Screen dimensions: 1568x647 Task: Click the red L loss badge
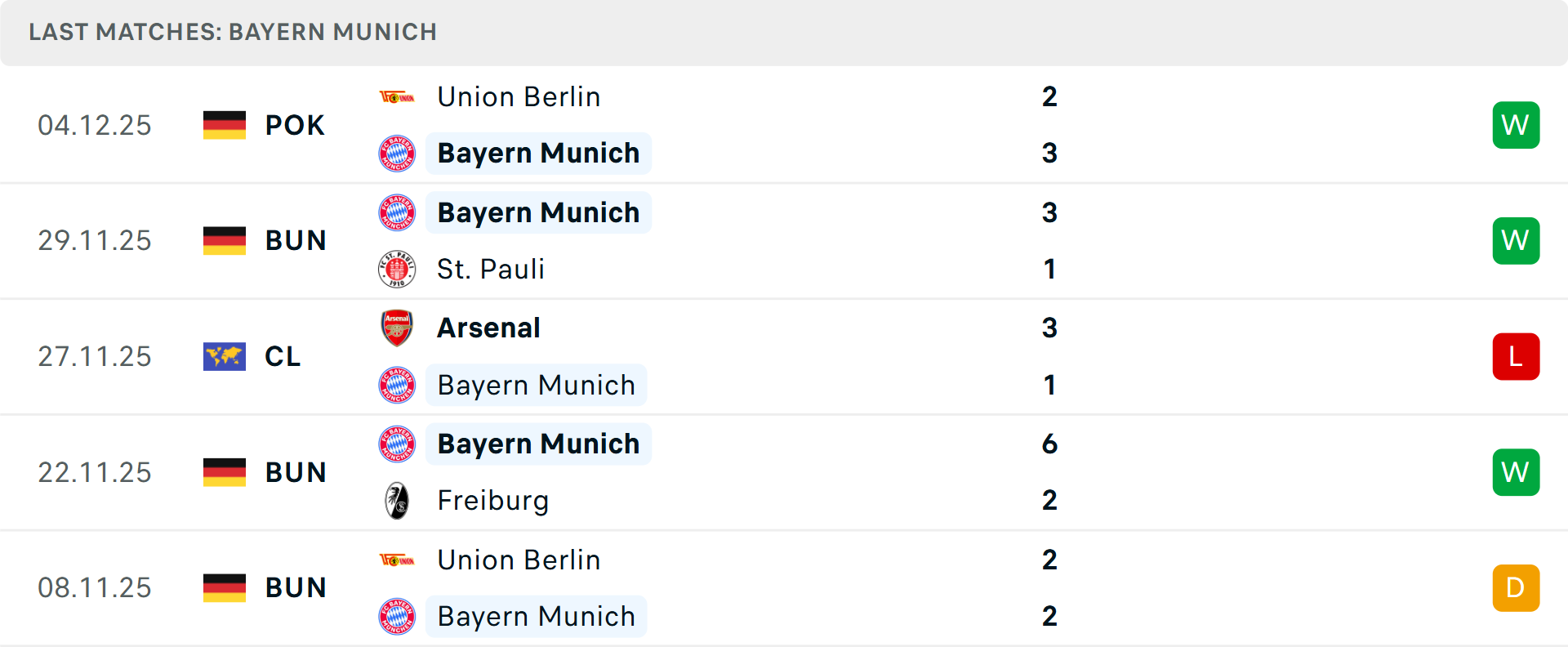click(x=1516, y=356)
